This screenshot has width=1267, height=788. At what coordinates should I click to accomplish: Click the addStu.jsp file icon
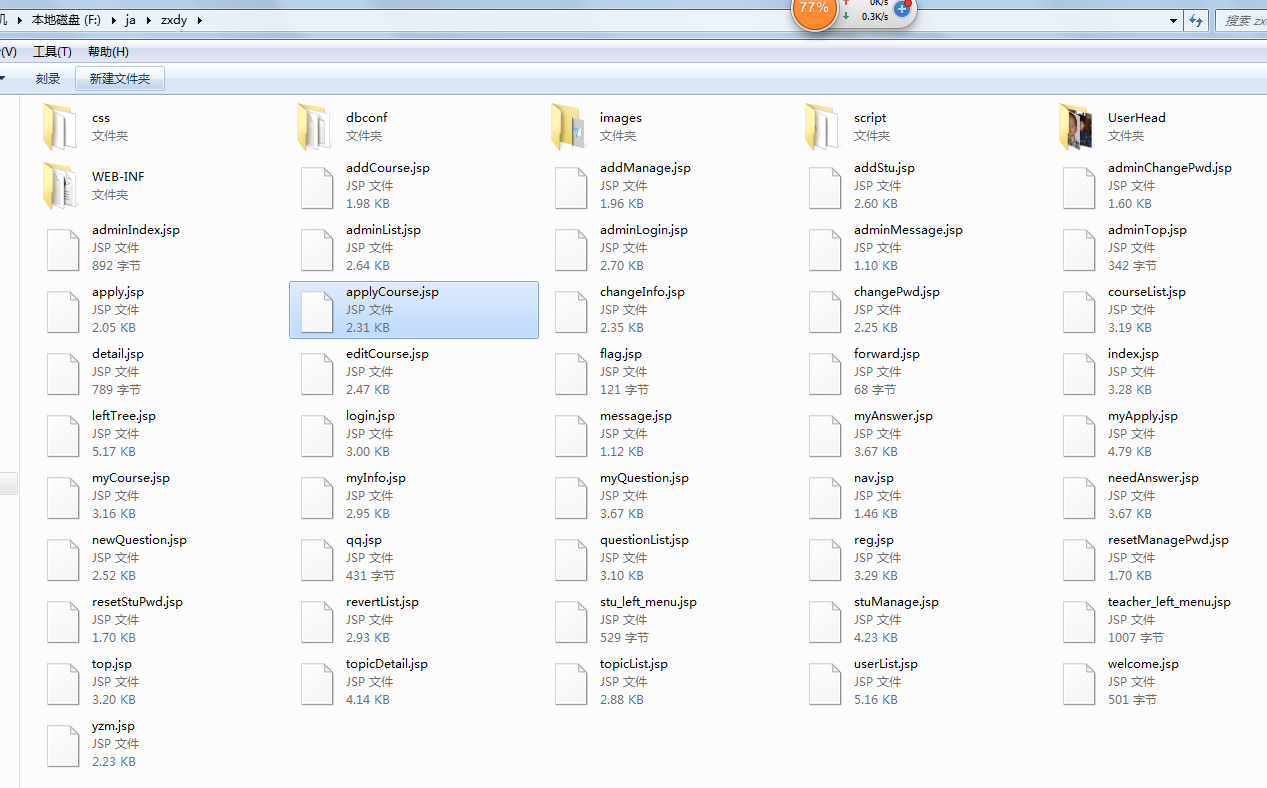coord(825,187)
